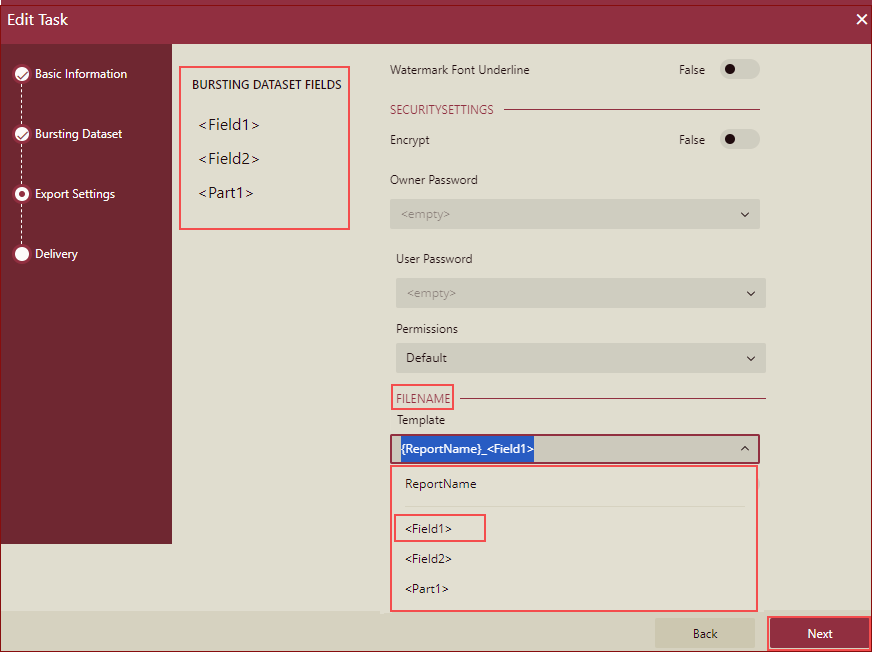The image size is (872, 652).
Task: Select ReportName from the Template options
Action: tap(435, 483)
